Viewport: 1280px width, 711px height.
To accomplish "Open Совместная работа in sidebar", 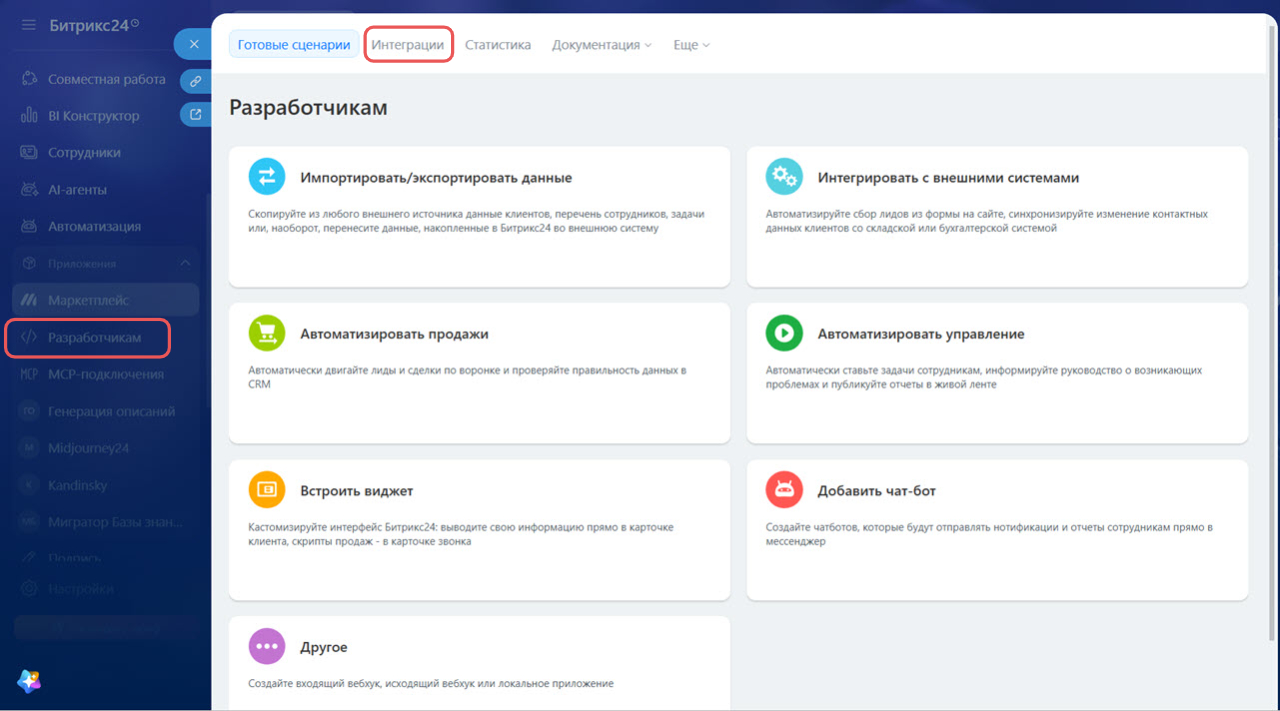I will [x=106, y=79].
